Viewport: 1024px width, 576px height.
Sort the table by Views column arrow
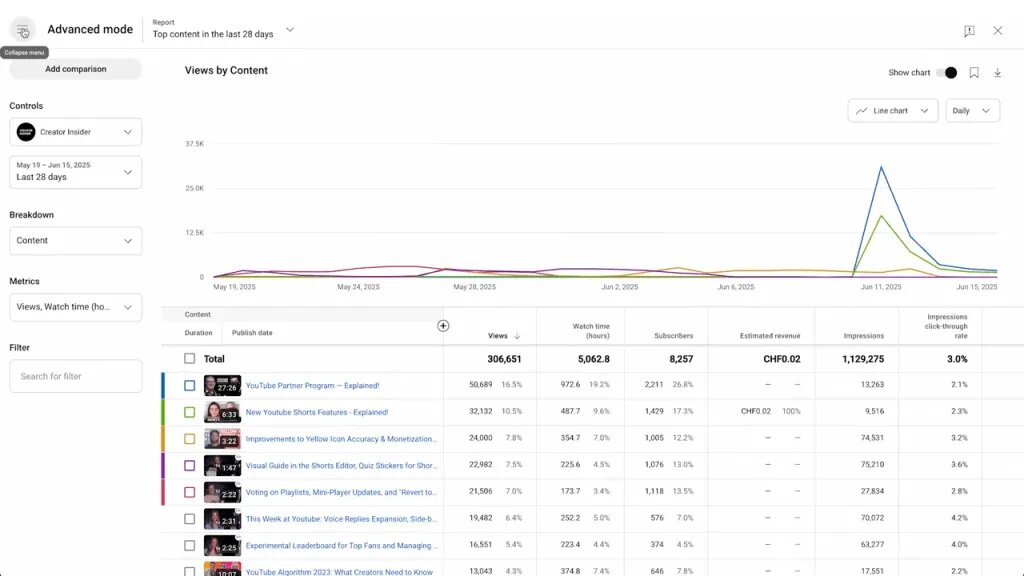click(516, 336)
